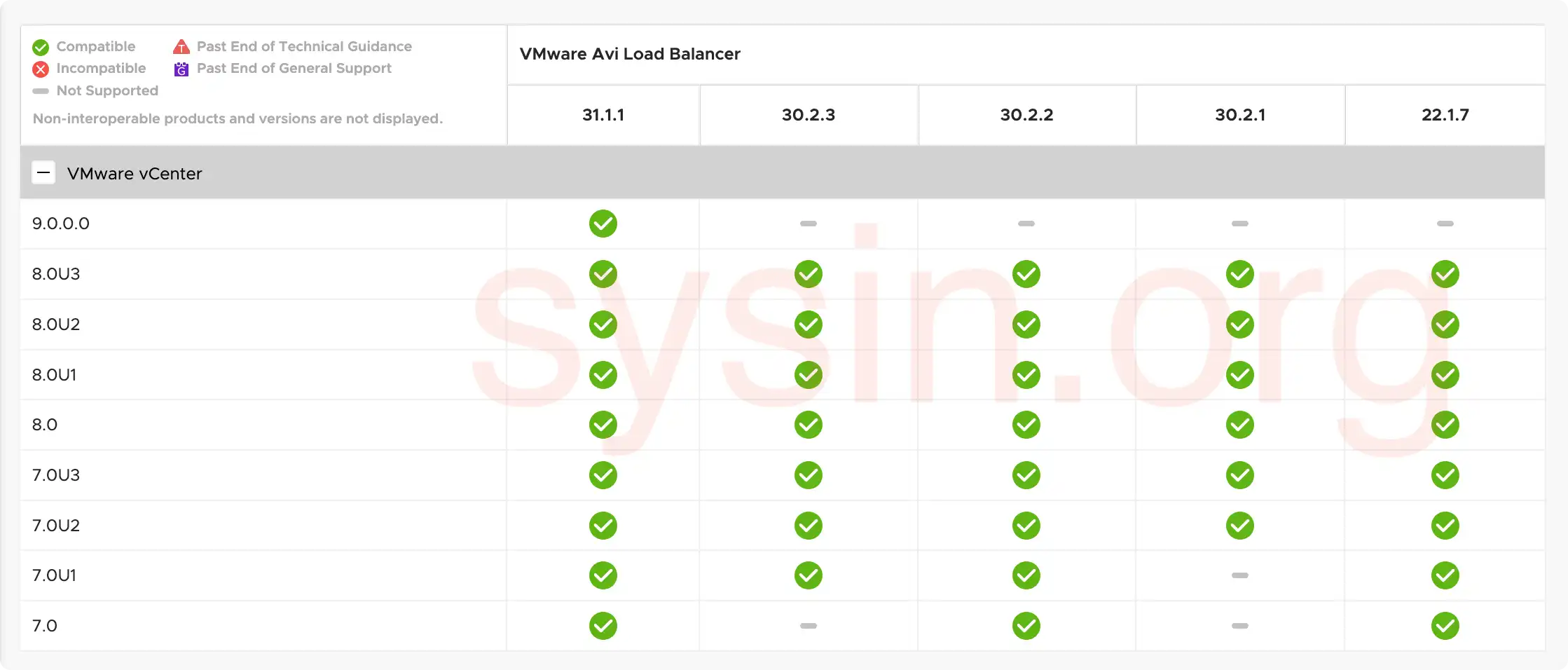
Task: Select the 30.2.3 column header
Action: point(809,115)
